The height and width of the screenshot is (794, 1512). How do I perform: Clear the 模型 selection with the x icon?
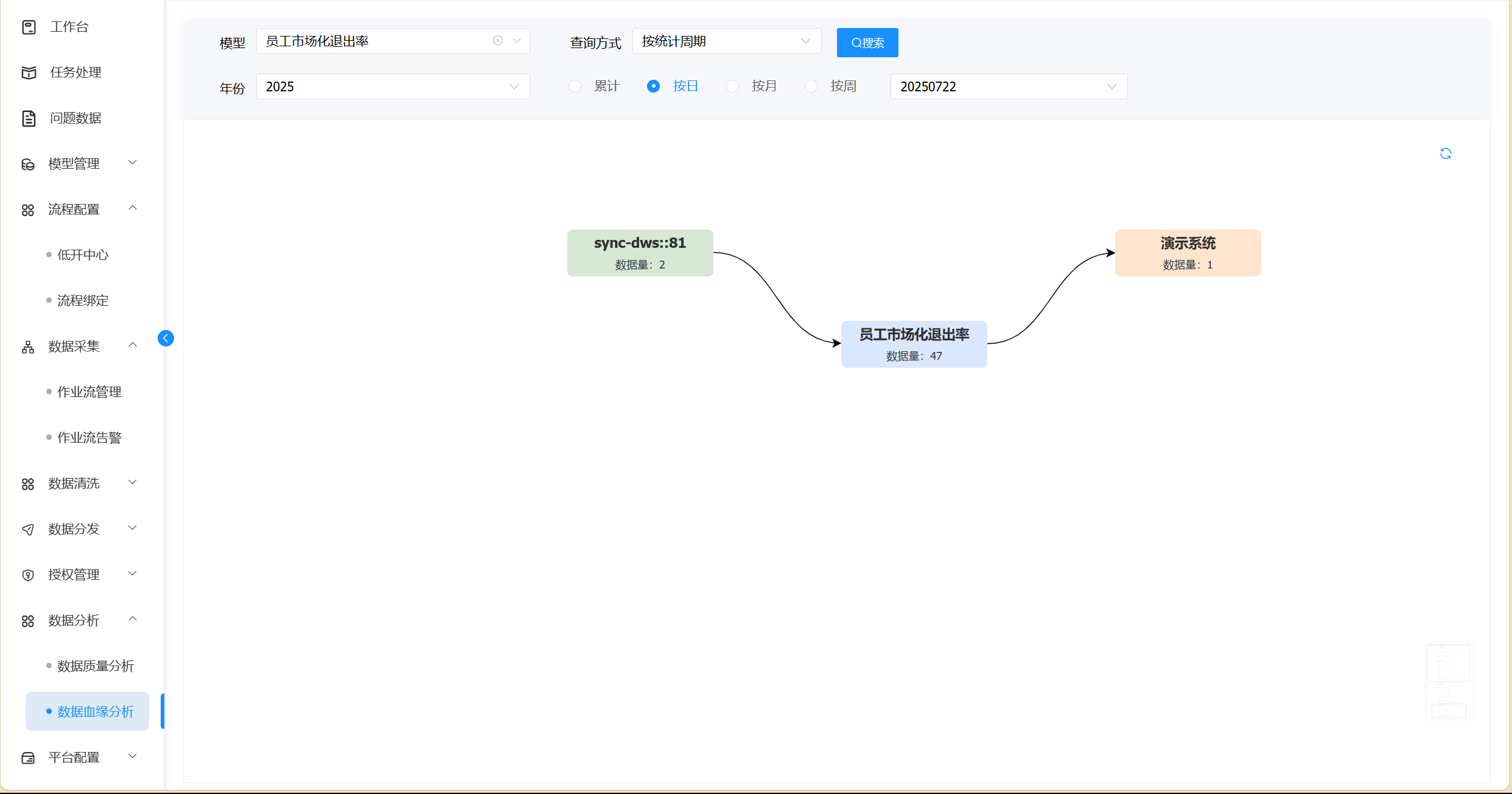click(x=498, y=41)
